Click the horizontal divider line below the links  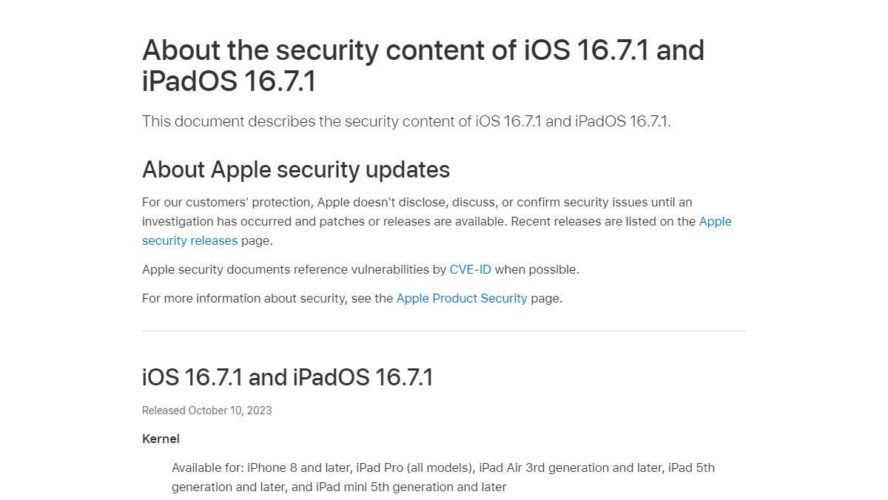click(x=444, y=331)
